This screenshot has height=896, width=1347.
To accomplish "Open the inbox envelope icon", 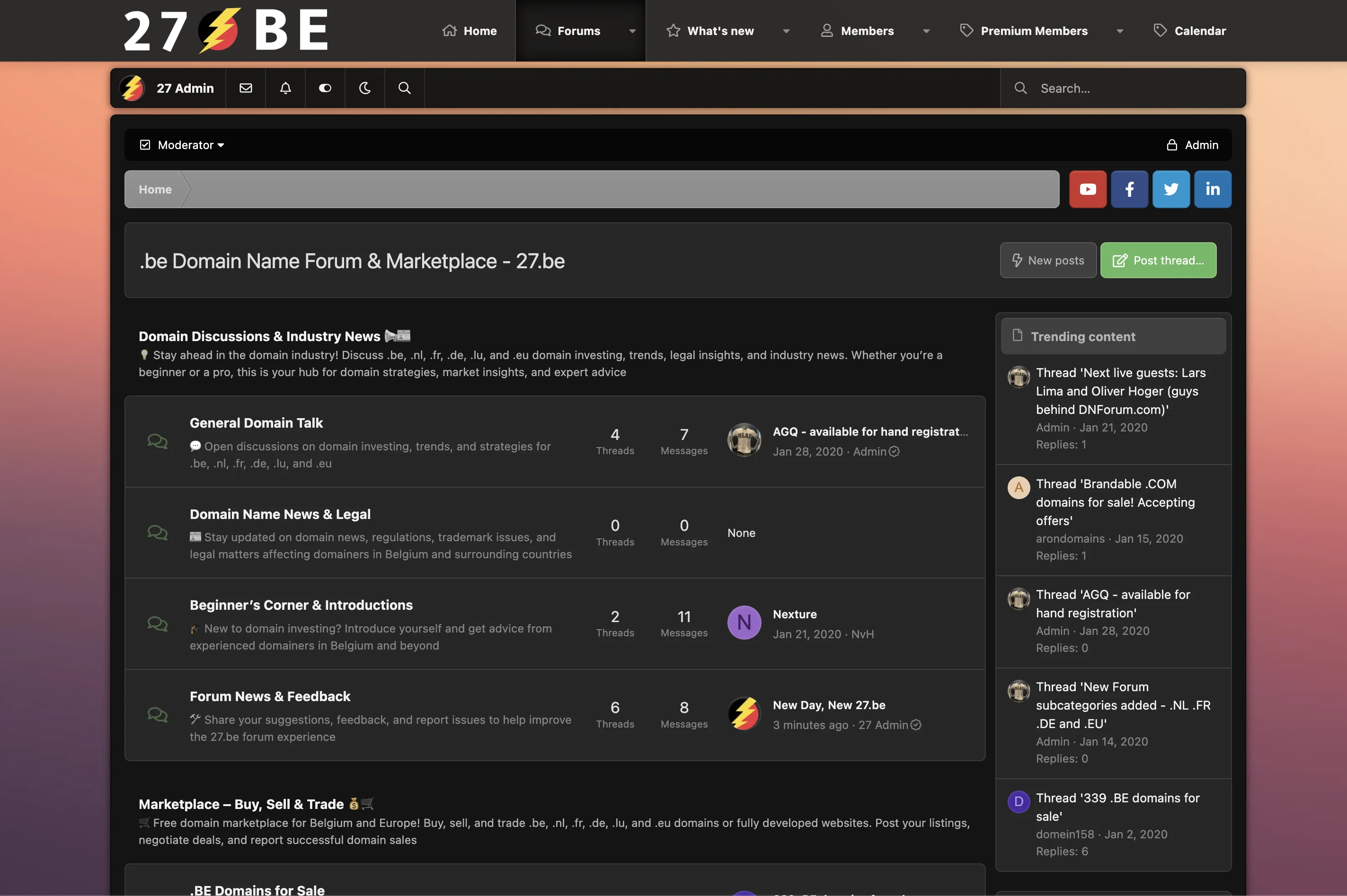I will [246, 88].
